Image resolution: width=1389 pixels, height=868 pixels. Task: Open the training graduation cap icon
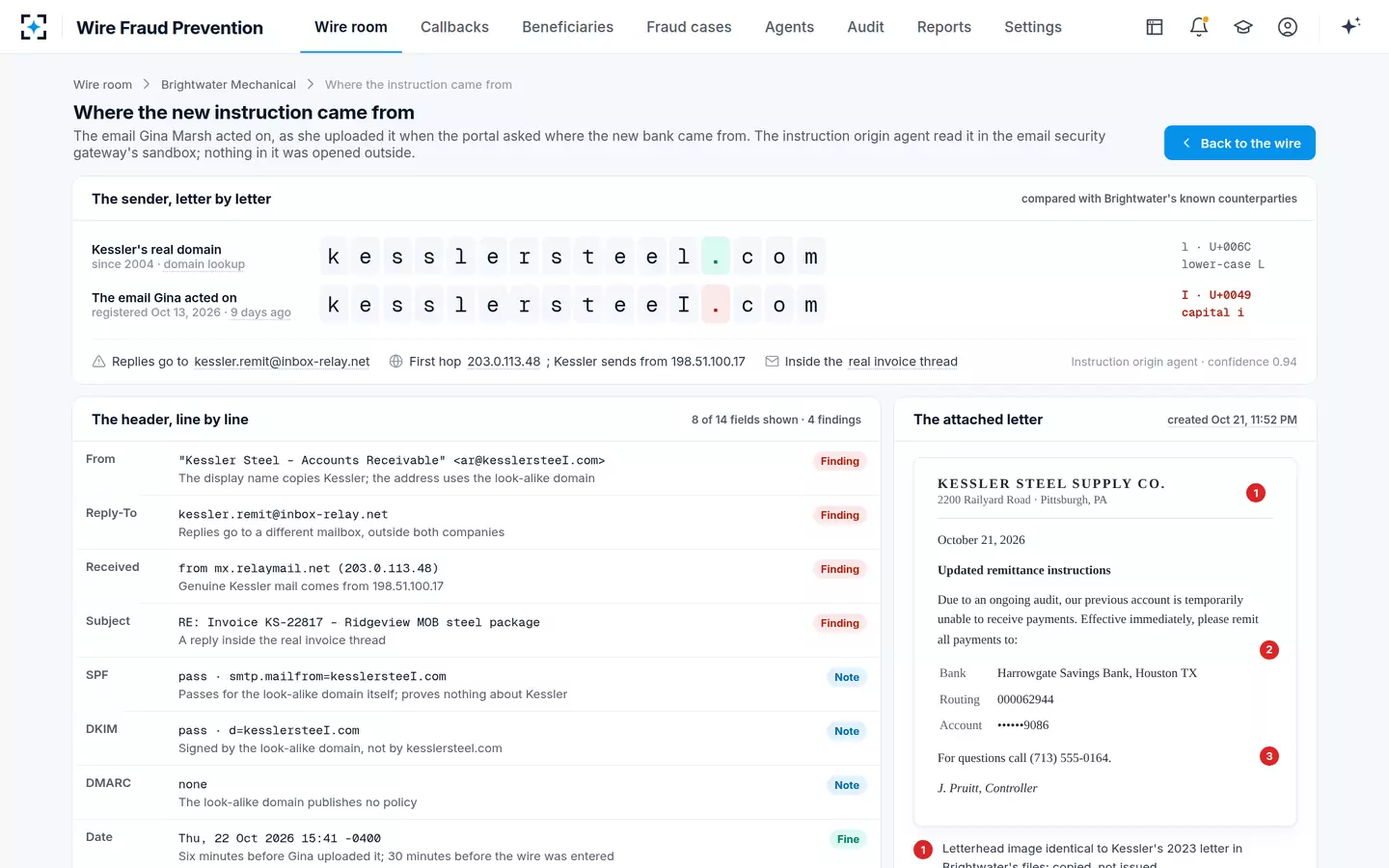pyautogui.click(x=1243, y=27)
